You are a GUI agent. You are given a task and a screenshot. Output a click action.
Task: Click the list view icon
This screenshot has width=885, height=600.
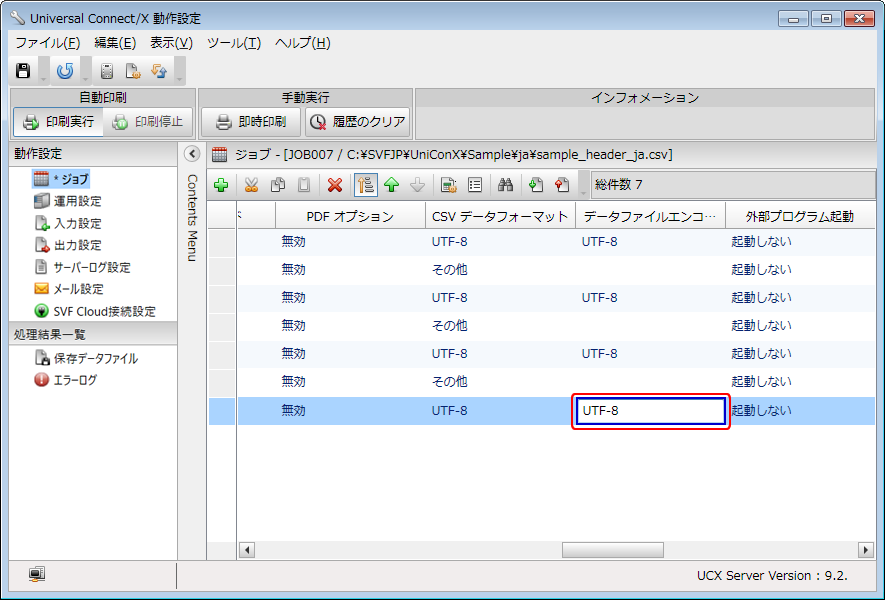point(475,185)
